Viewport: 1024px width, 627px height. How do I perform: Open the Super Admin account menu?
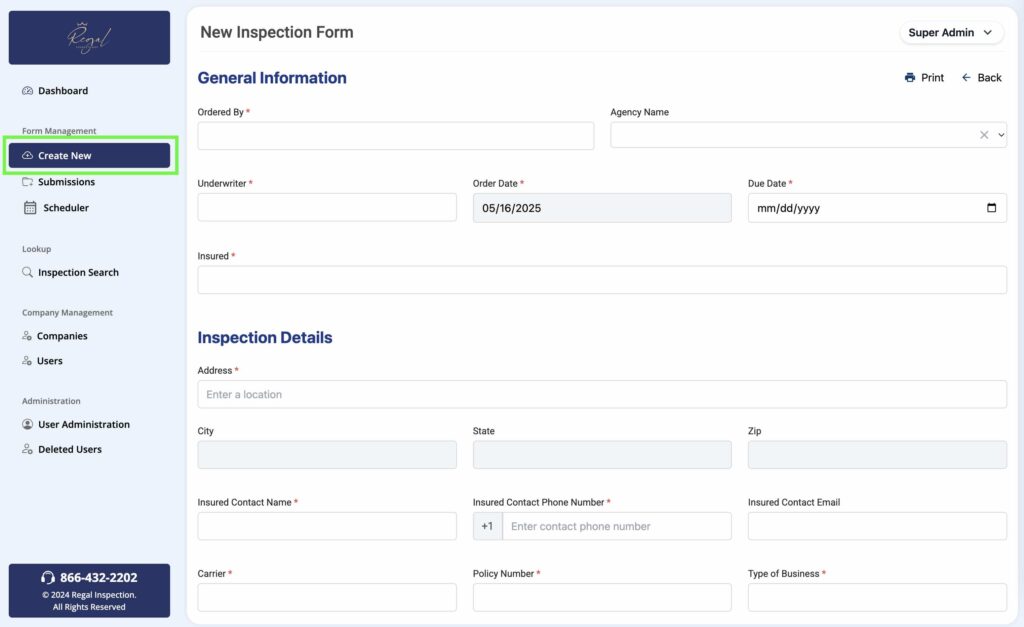tap(951, 33)
